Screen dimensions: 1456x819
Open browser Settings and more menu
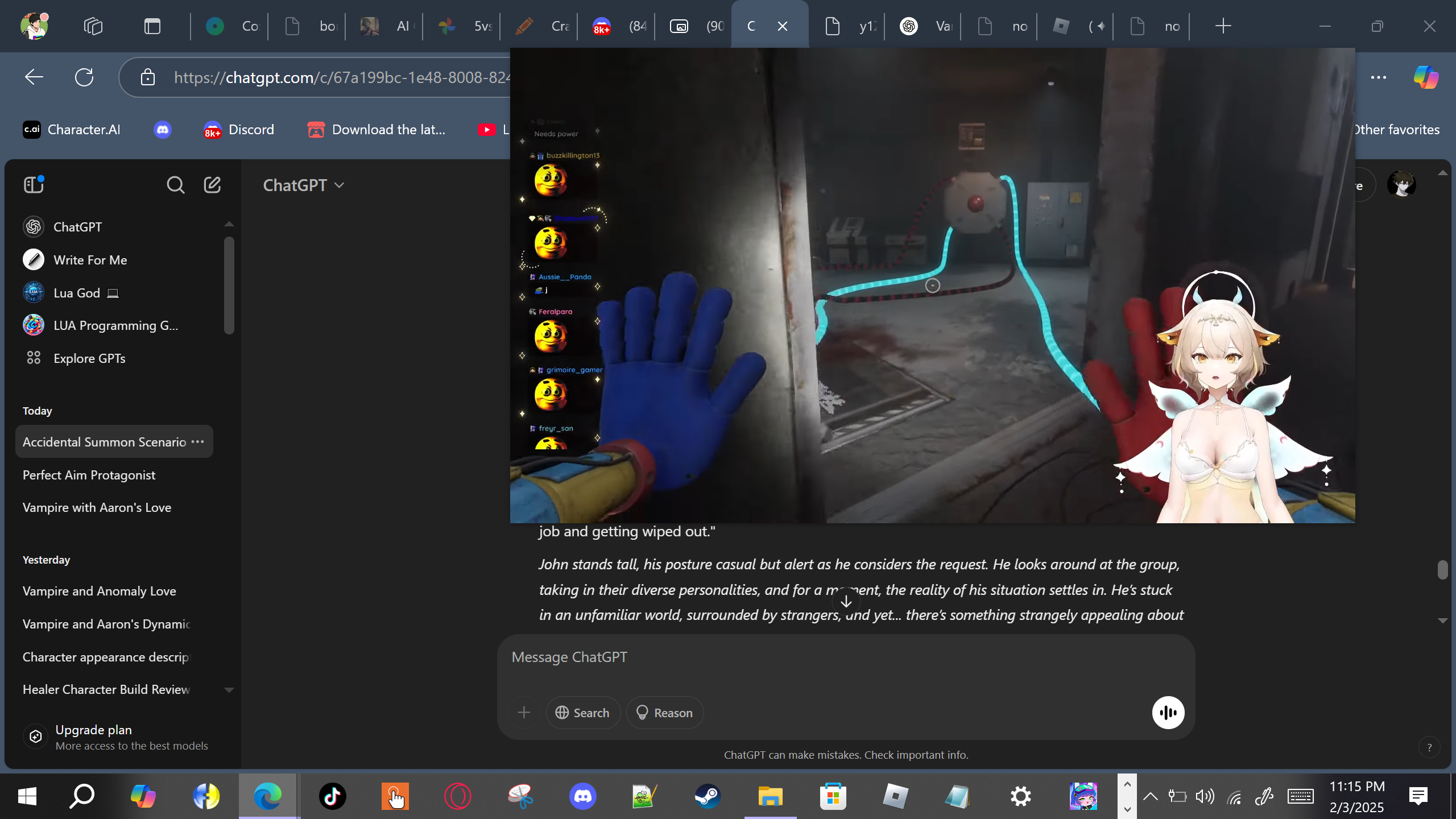(1379, 77)
